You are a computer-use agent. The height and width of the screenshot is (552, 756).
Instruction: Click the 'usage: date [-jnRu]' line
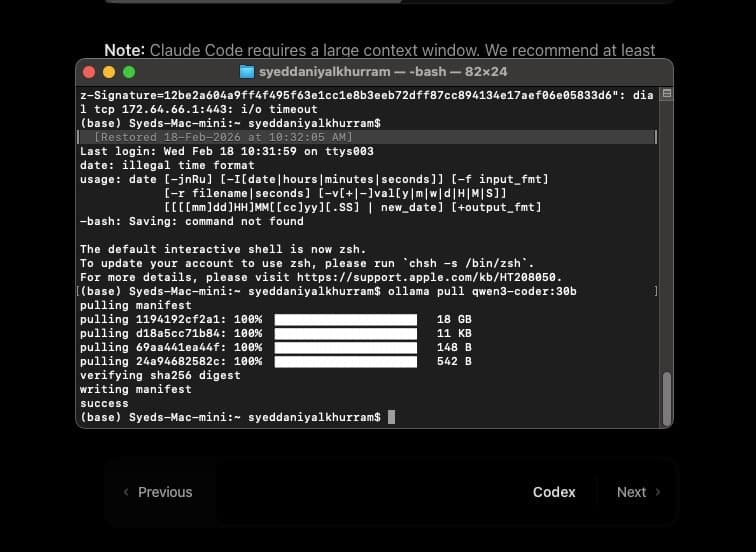coord(314,179)
